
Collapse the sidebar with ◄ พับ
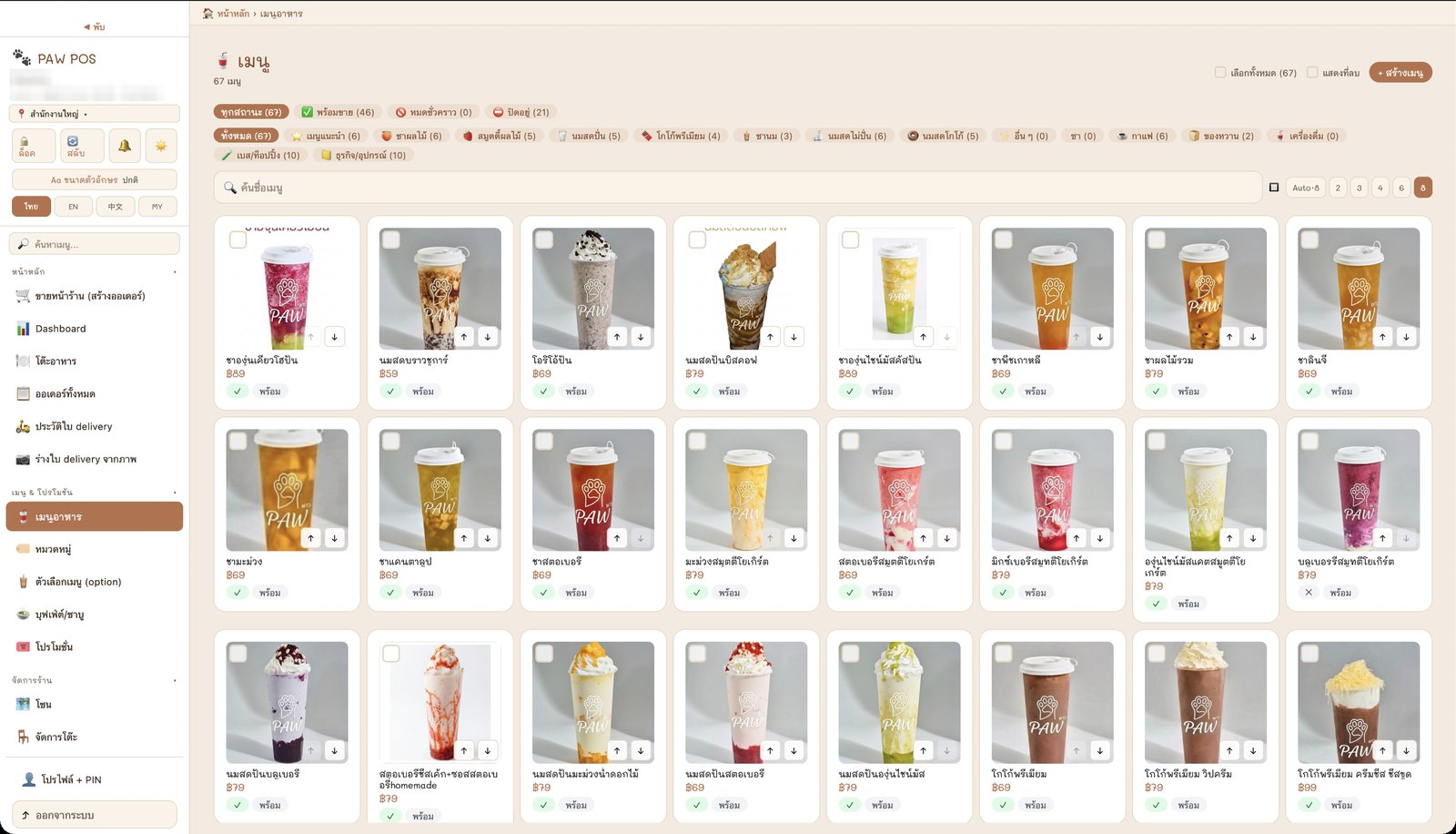click(x=95, y=26)
